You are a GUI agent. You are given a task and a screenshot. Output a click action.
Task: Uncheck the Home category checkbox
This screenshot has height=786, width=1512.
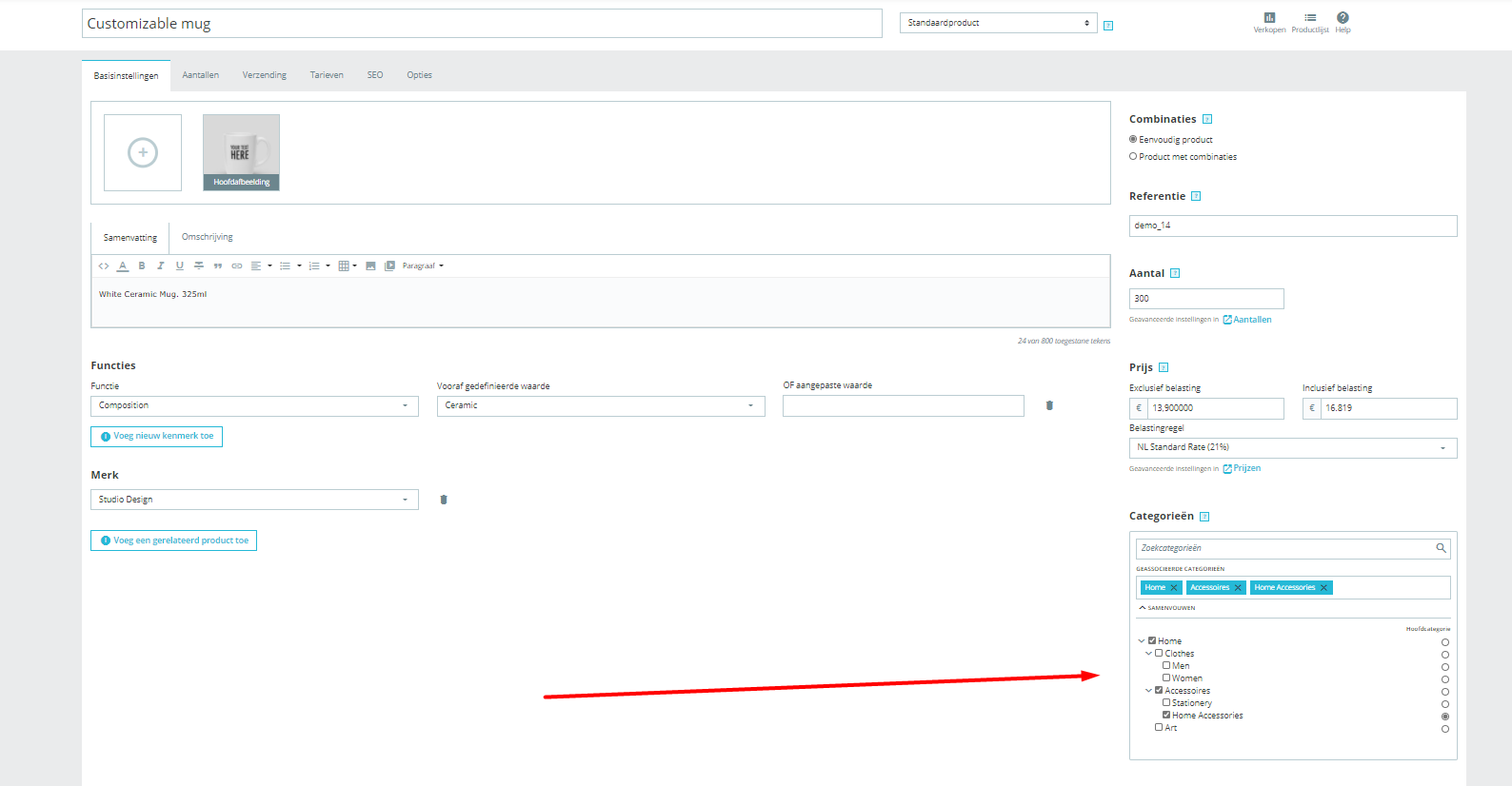tap(1152, 640)
